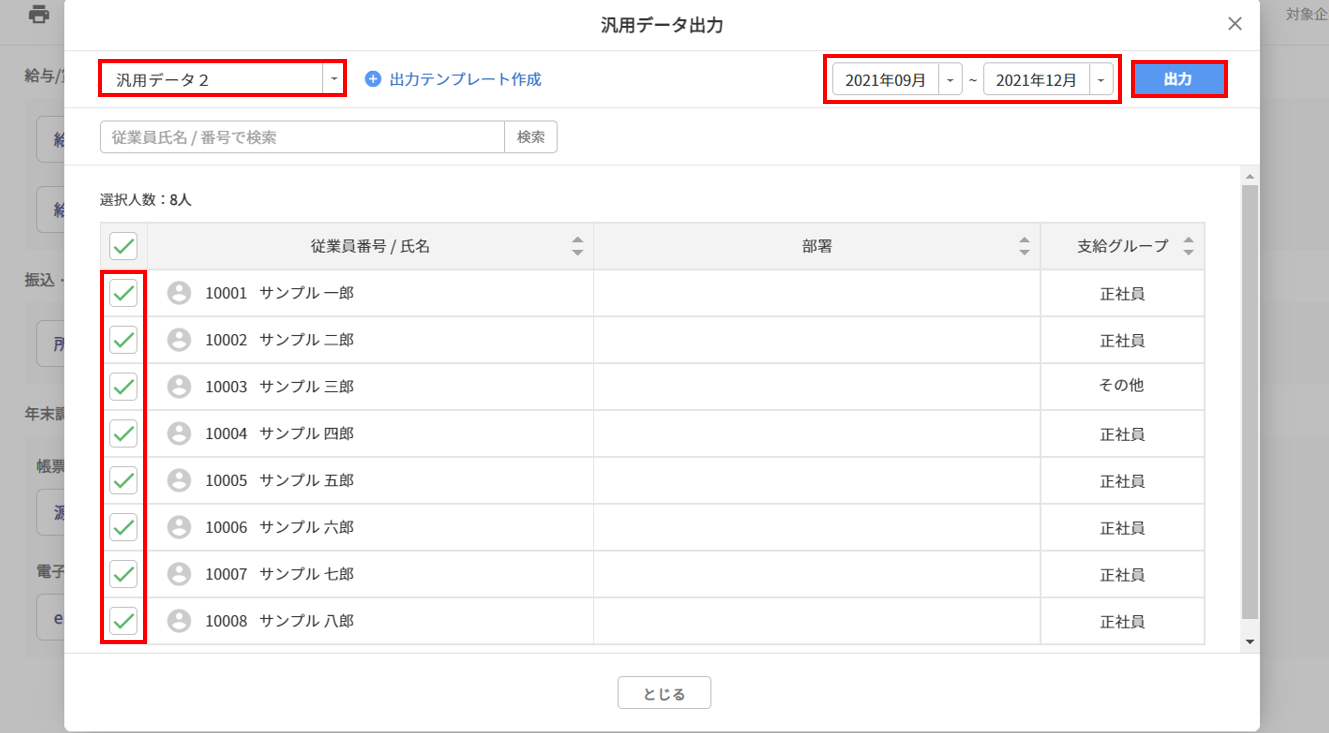Click the avatar icon of サンプル 八郎
This screenshot has width=1329, height=733.
coord(179,621)
